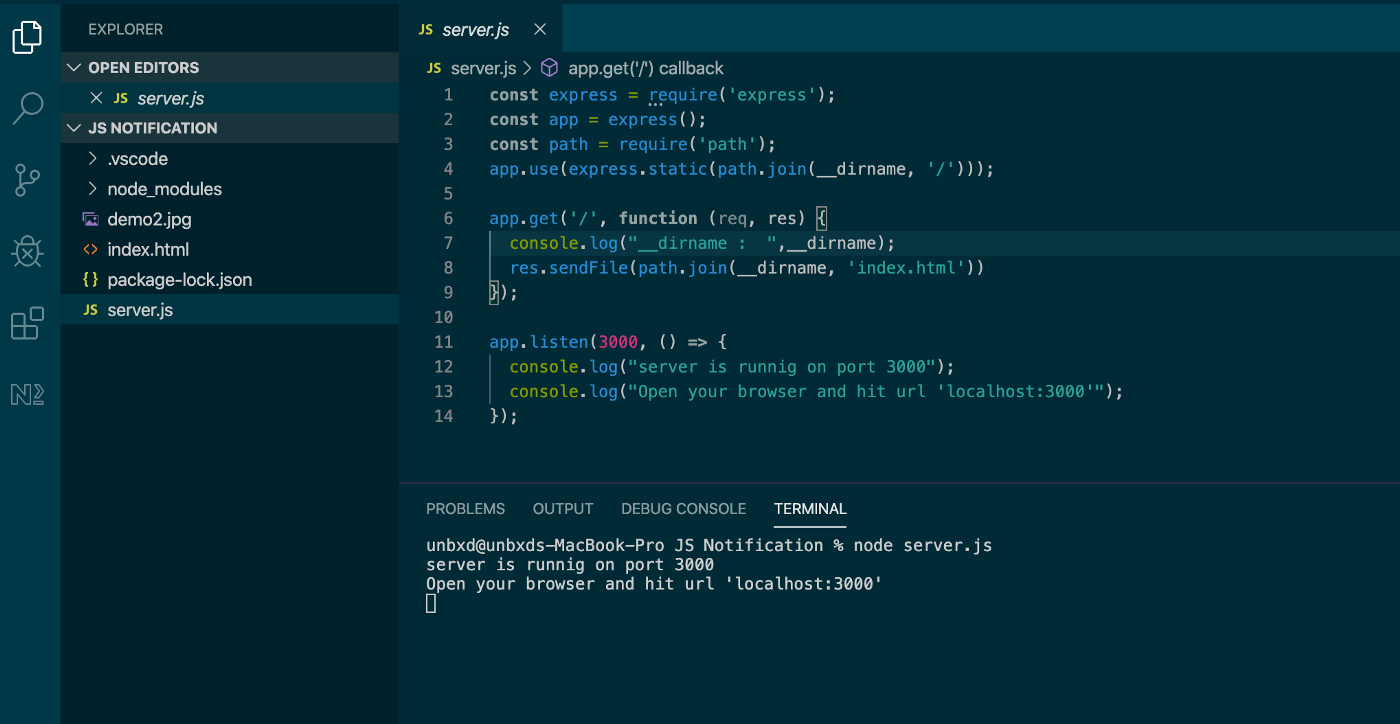Expand the node_modules folder
The height and width of the screenshot is (724, 1400).
click(x=93, y=189)
